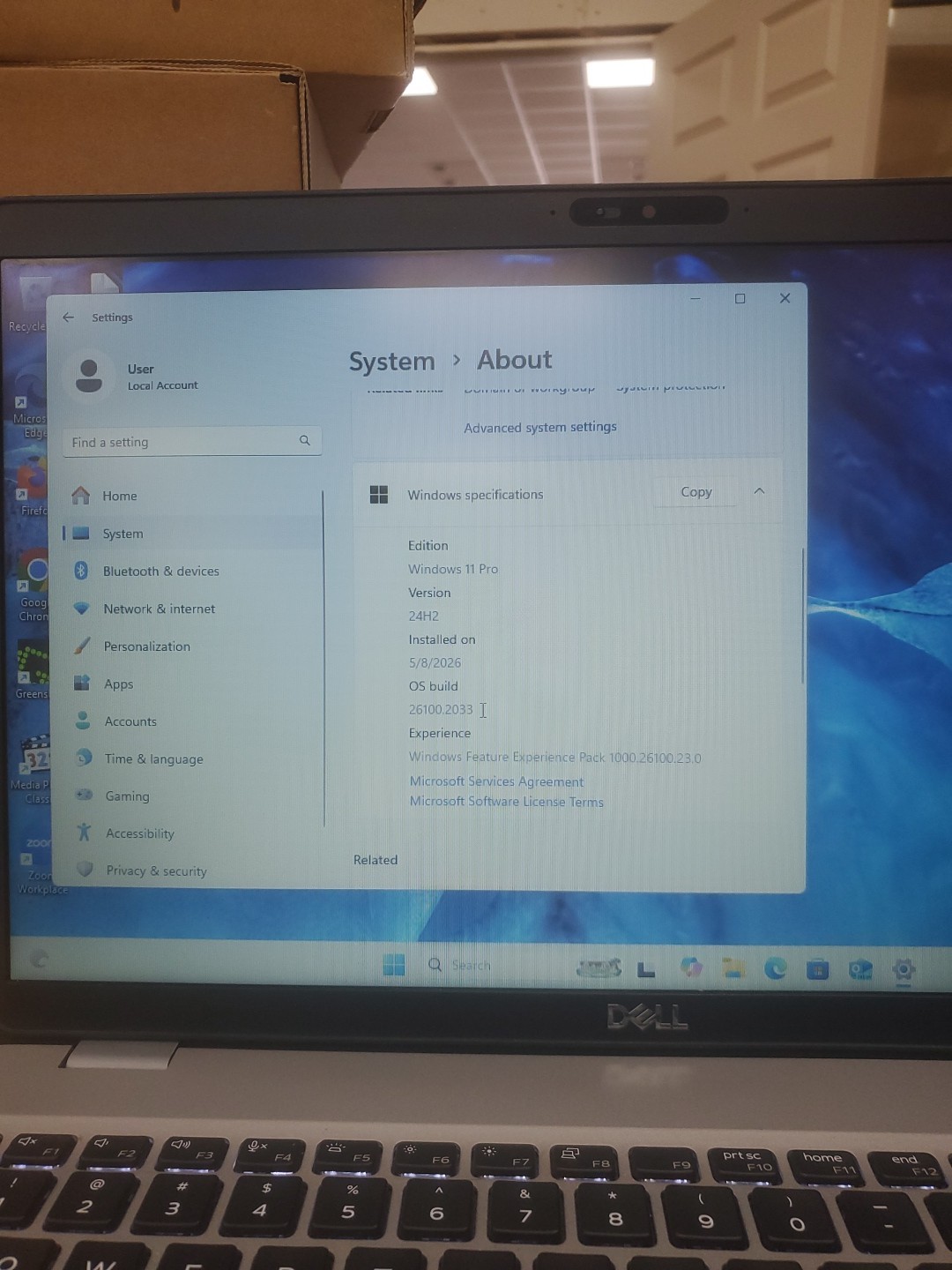
Task: Click the Privacy & security shield icon
Action: 86,869
